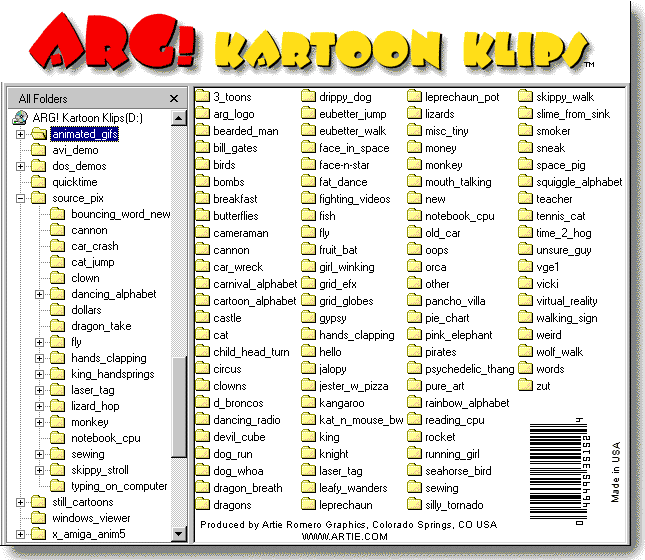Click the bombs folder icon
The height and width of the screenshot is (560, 645).
tap(202, 181)
